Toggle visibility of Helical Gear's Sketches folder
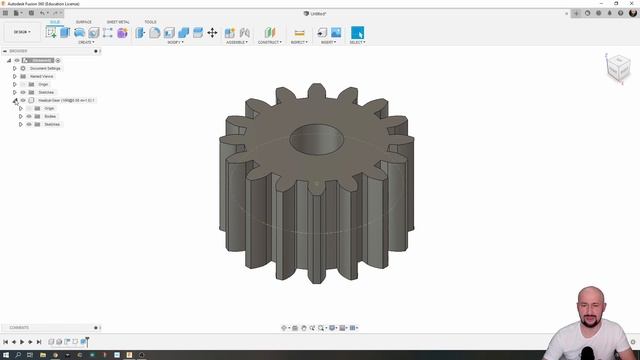The height and width of the screenshot is (360, 640). click(x=29, y=124)
